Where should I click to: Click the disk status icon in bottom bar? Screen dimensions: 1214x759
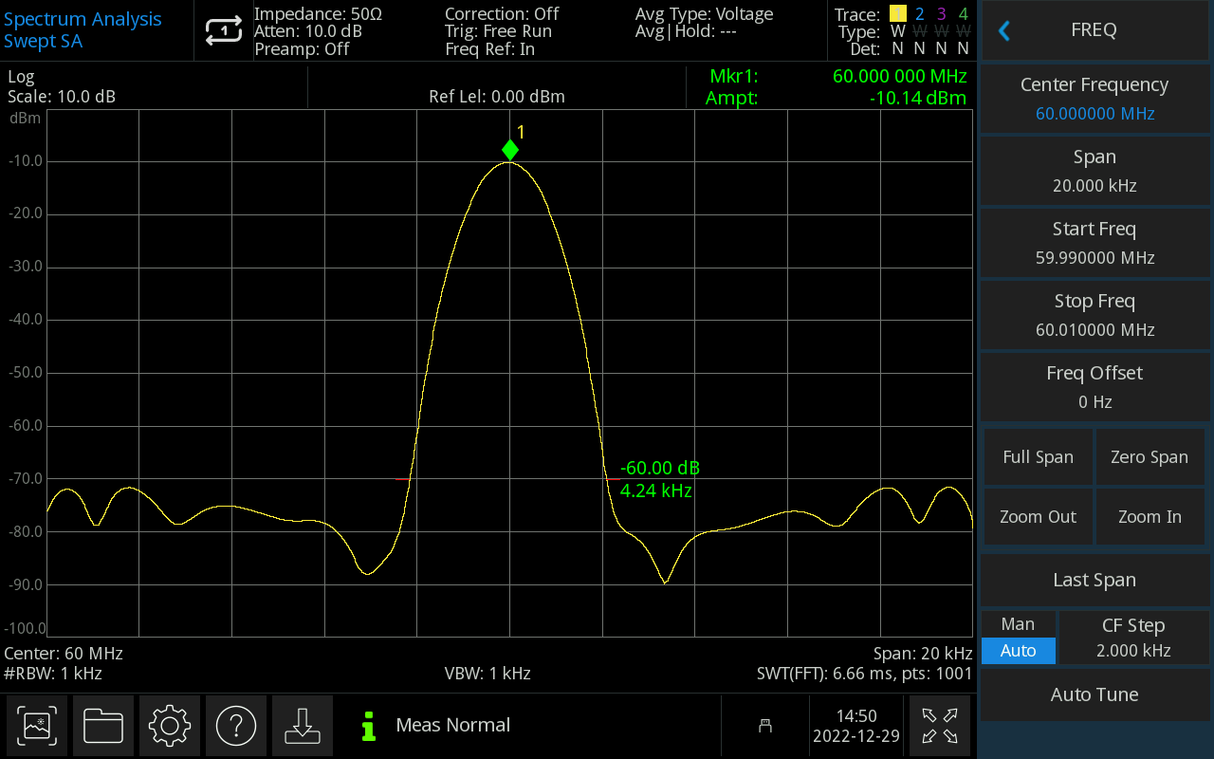click(764, 726)
